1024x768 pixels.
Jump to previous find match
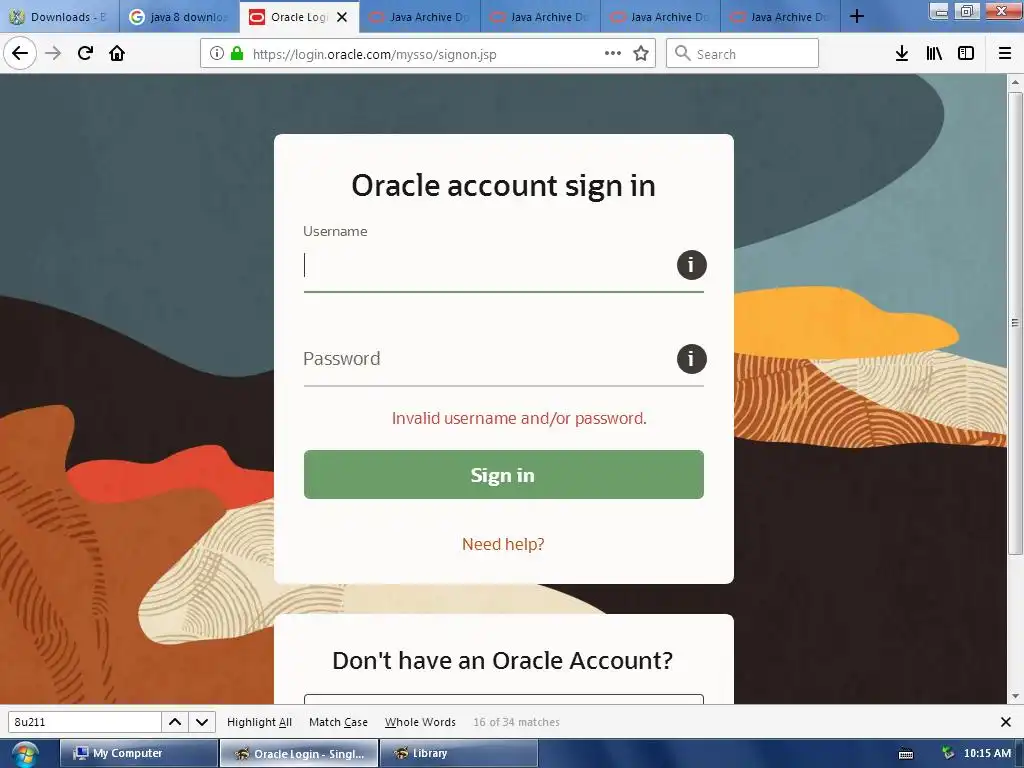(x=175, y=722)
